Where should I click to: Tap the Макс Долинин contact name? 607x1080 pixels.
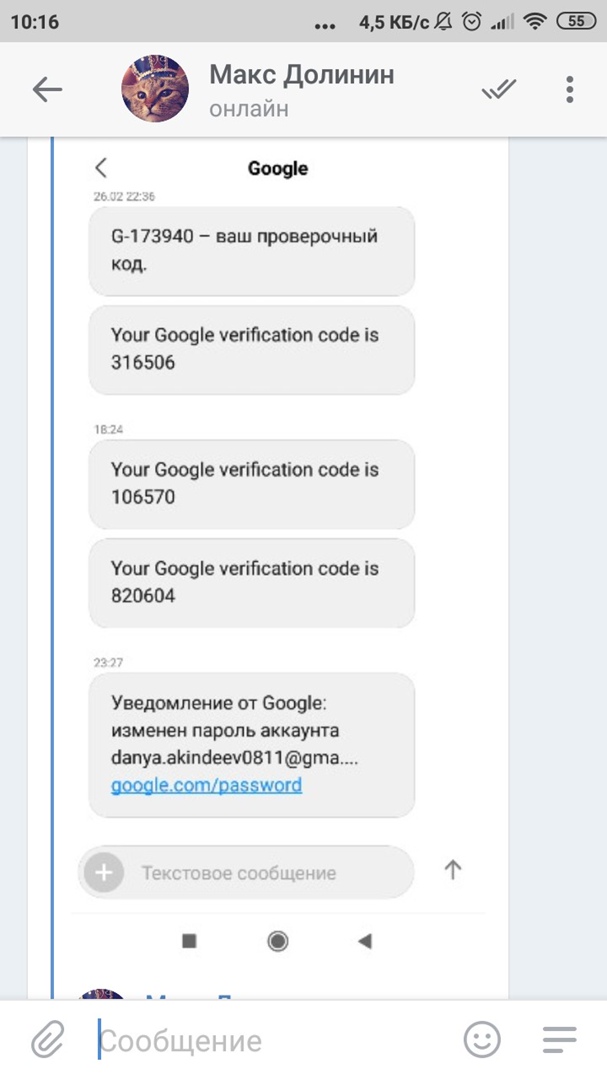coord(302,75)
